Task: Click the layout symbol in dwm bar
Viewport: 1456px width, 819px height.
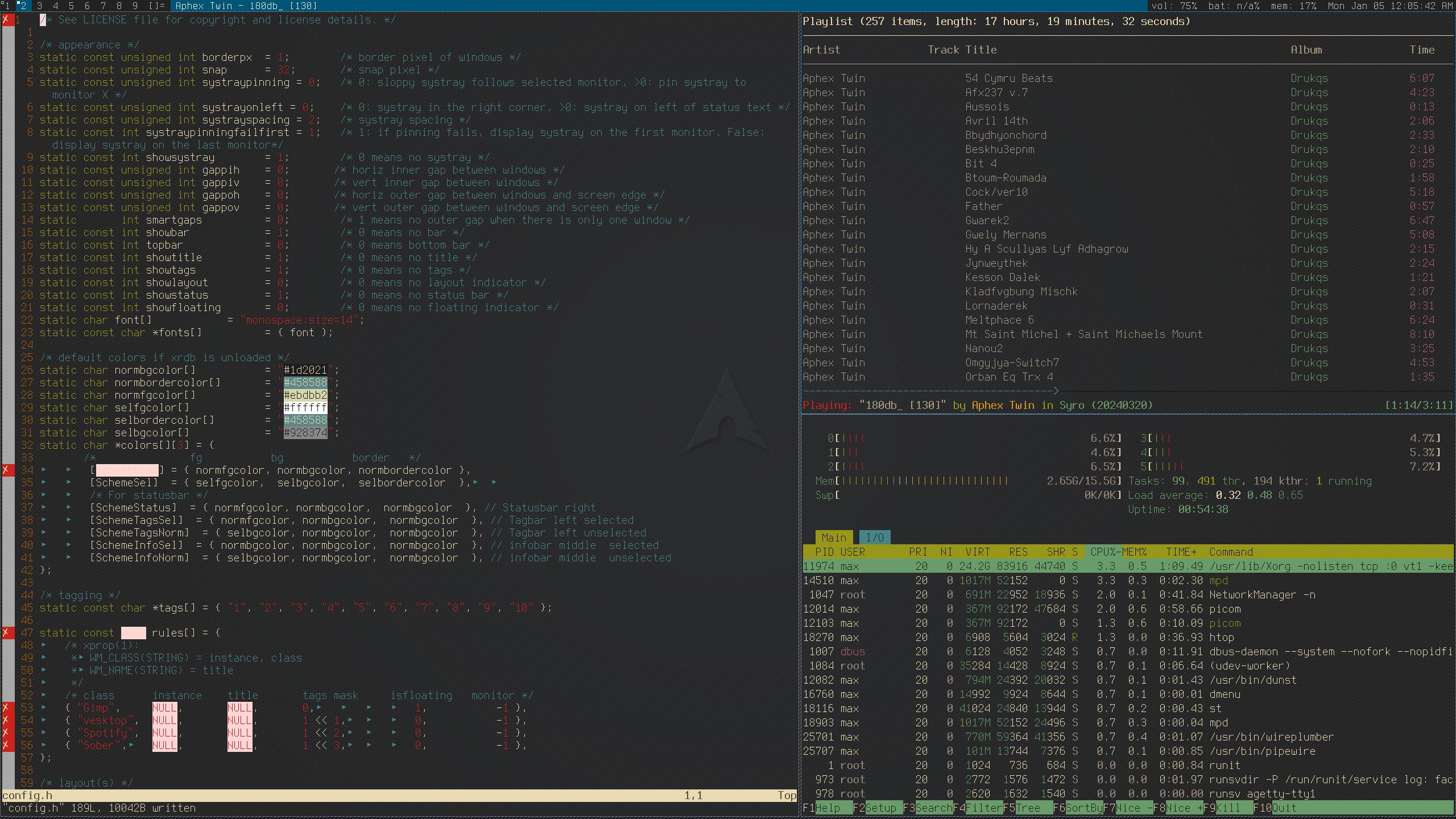Action: 156,6
